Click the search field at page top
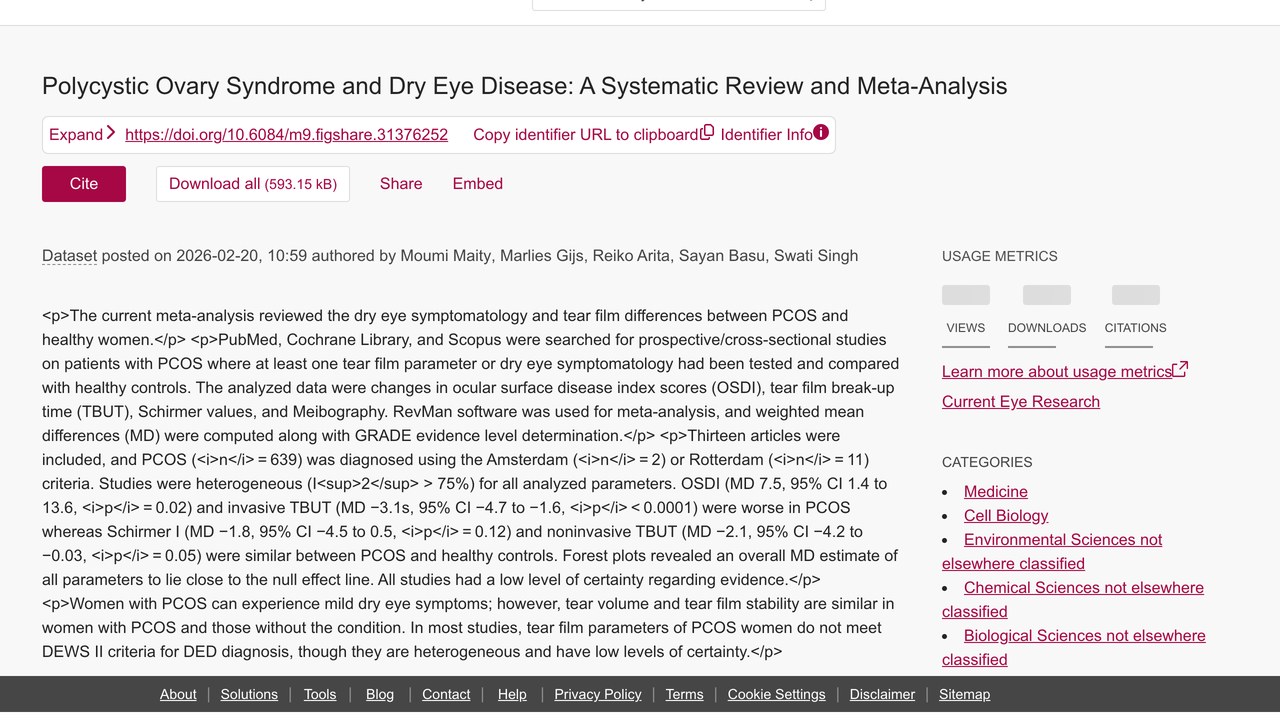 pyautogui.click(x=679, y=4)
